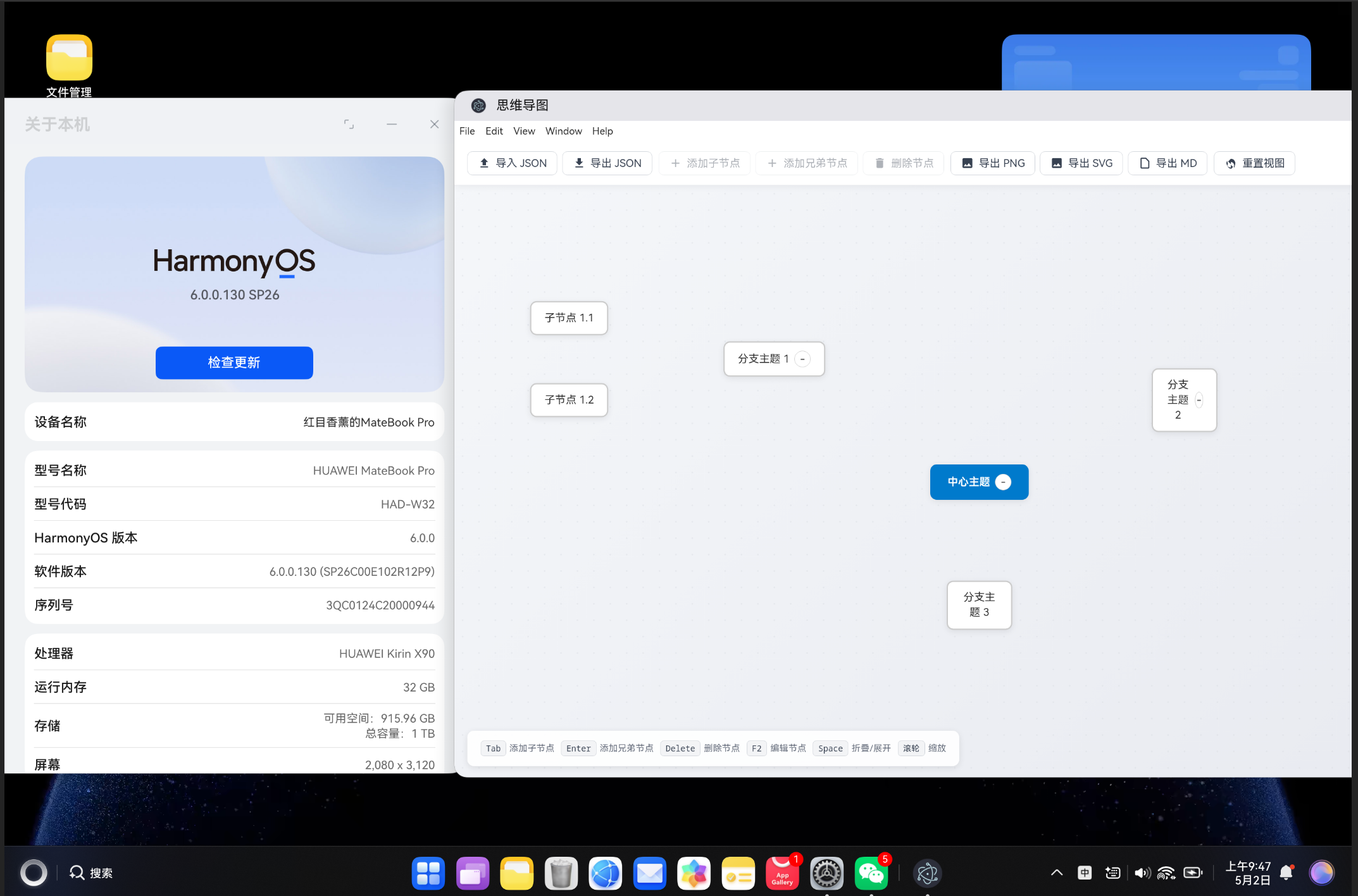Click the serial number 3QC0124C20000944
Viewport: 1358px width, 896px height.
click(380, 606)
